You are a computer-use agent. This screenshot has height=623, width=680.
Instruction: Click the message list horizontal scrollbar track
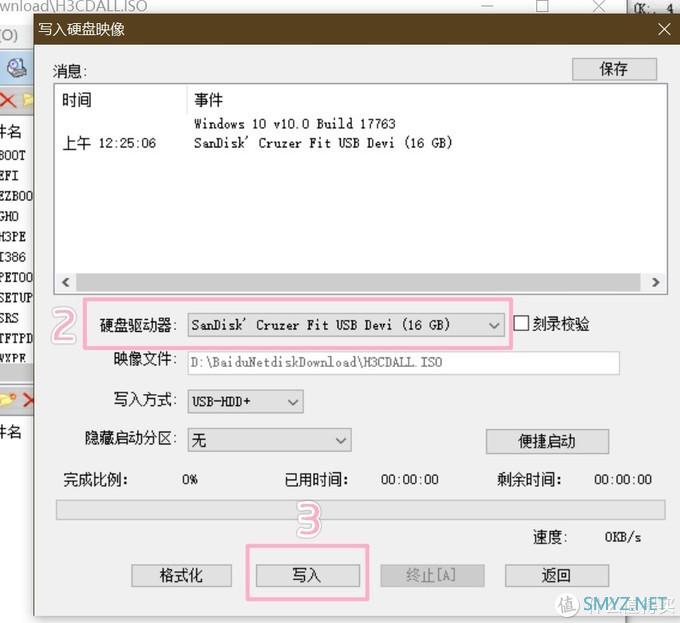point(358,282)
